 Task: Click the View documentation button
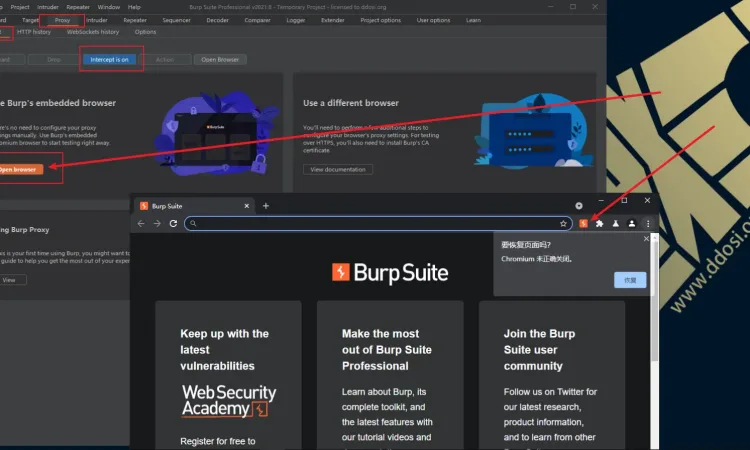338,169
